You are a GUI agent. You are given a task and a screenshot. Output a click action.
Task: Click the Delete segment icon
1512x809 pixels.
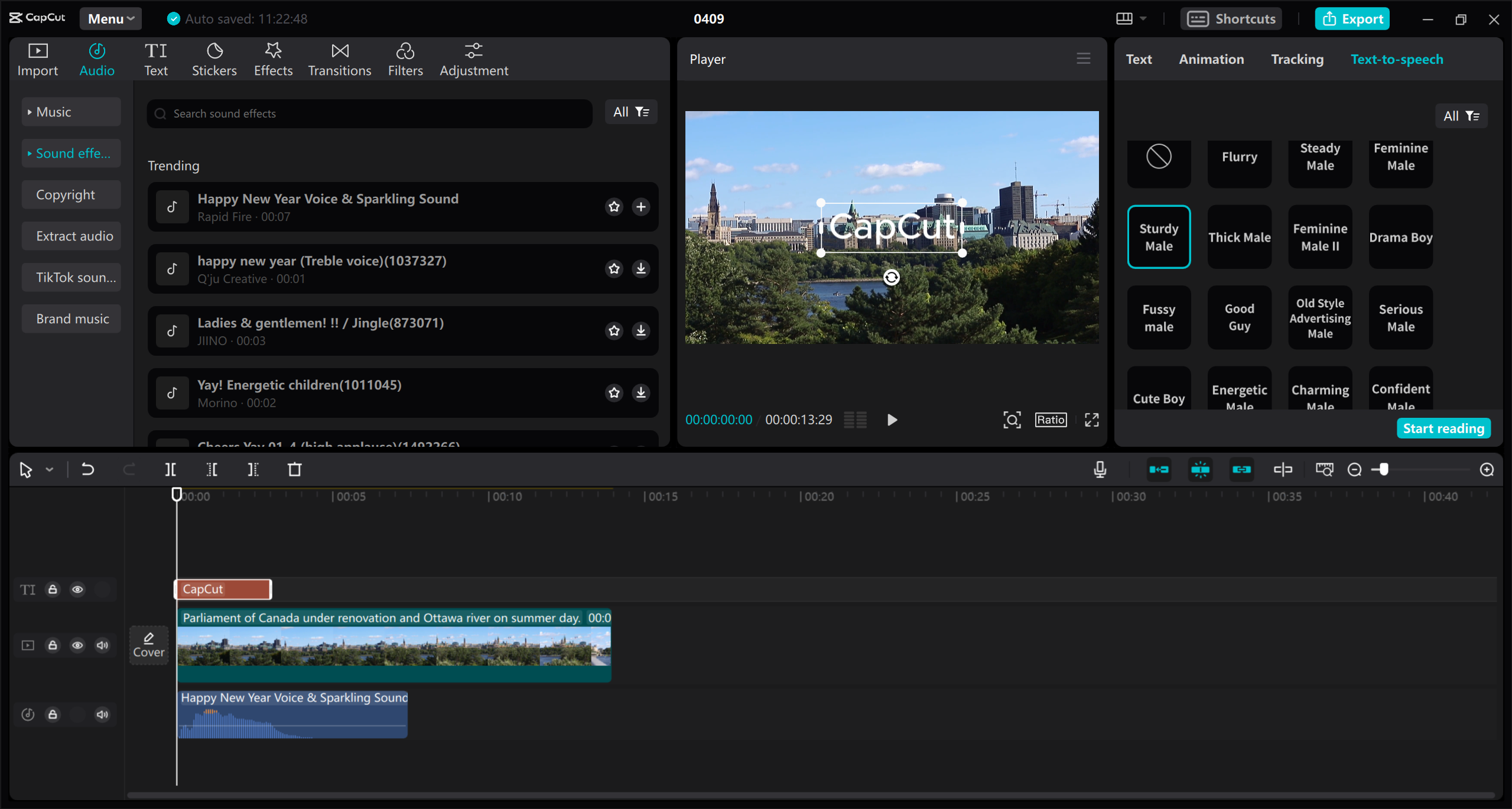294,469
